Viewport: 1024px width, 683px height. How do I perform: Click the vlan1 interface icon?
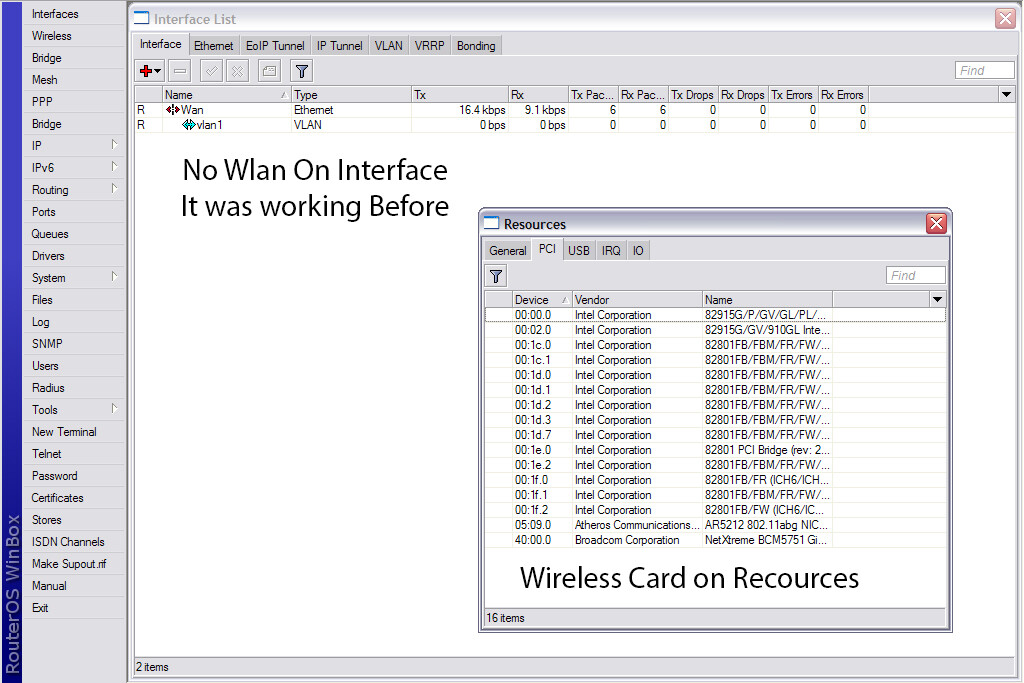coord(188,125)
